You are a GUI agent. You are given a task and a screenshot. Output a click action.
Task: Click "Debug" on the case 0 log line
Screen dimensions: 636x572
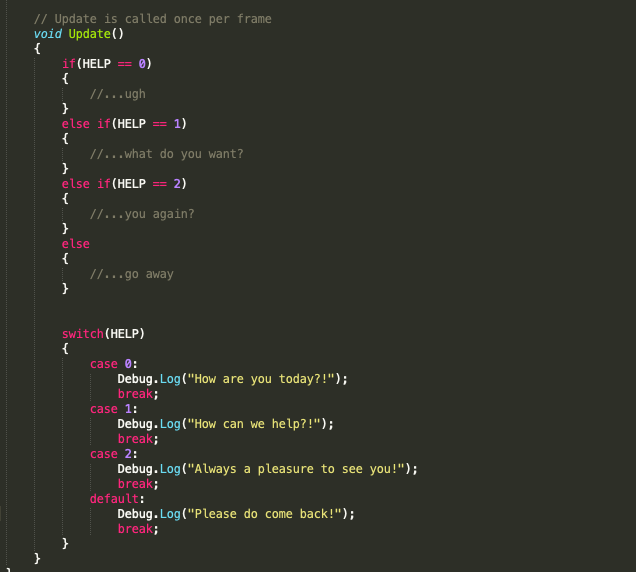tap(135, 379)
